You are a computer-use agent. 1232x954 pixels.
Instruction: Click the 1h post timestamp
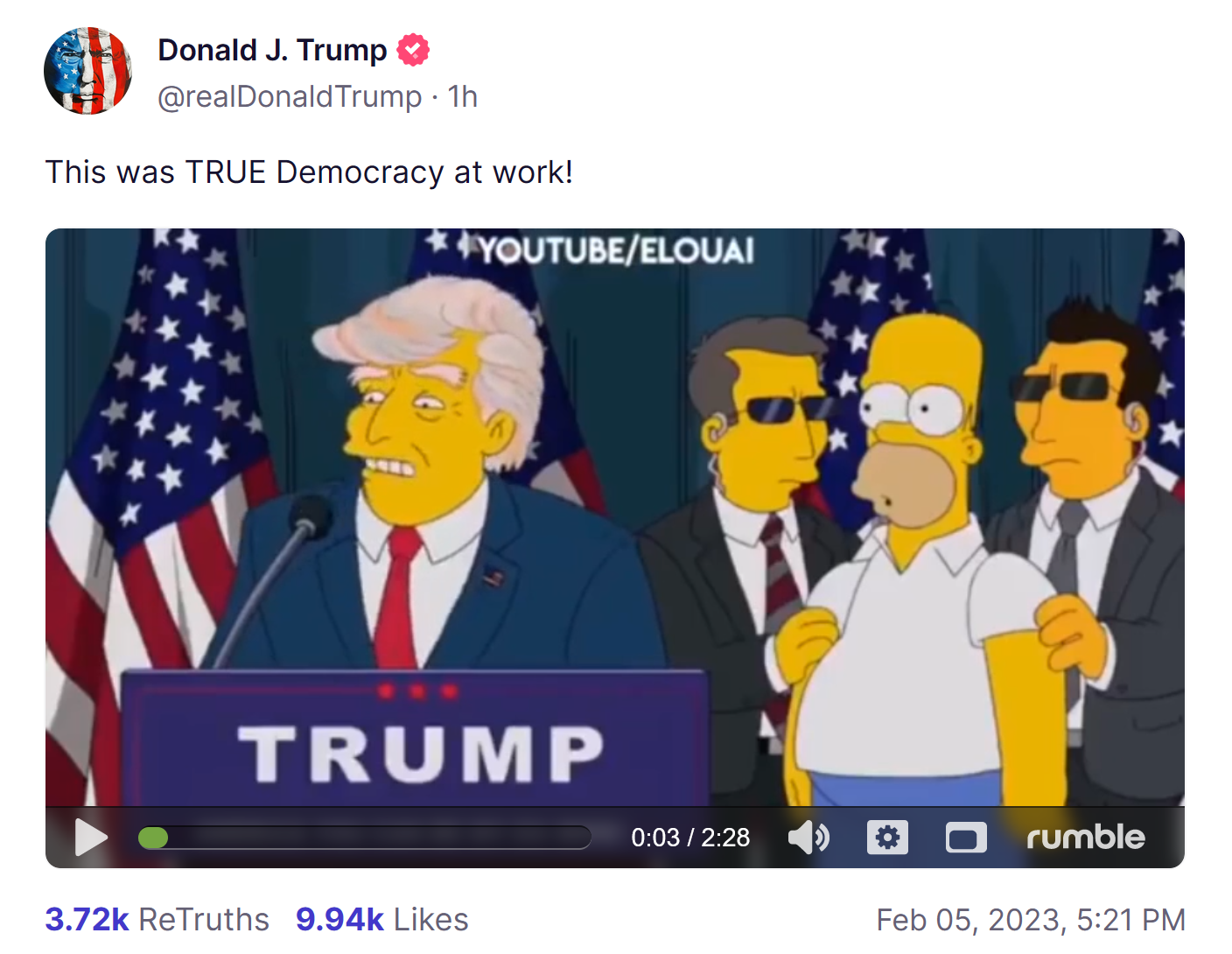(x=463, y=96)
